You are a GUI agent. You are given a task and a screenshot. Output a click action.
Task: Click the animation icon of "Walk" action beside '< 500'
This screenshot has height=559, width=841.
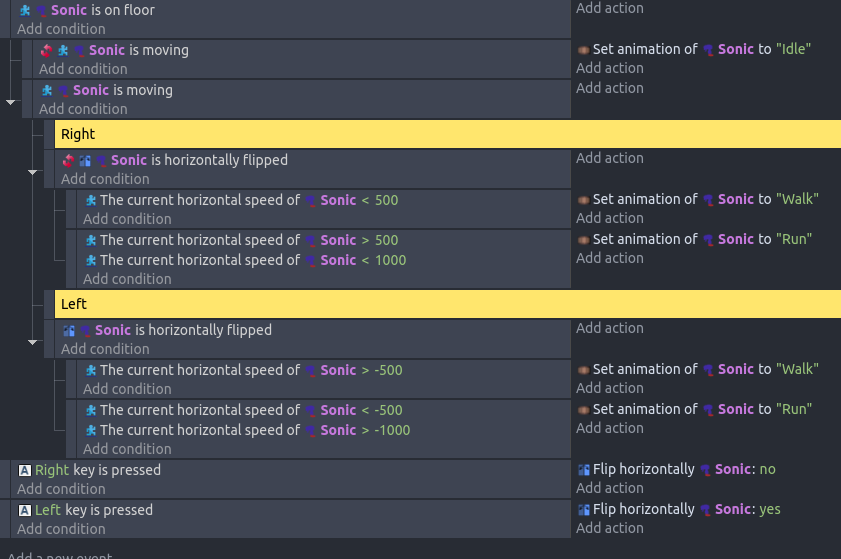click(584, 200)
